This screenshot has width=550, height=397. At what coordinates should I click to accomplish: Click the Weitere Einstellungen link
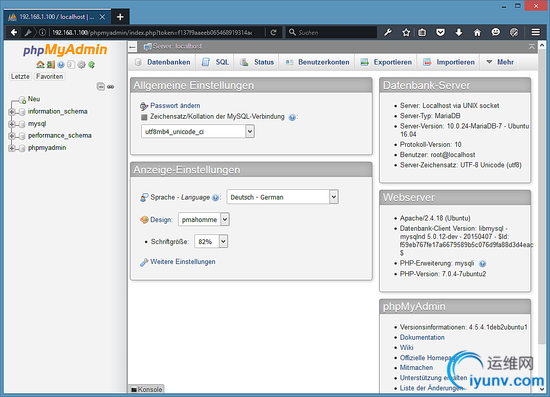[183, 262]
